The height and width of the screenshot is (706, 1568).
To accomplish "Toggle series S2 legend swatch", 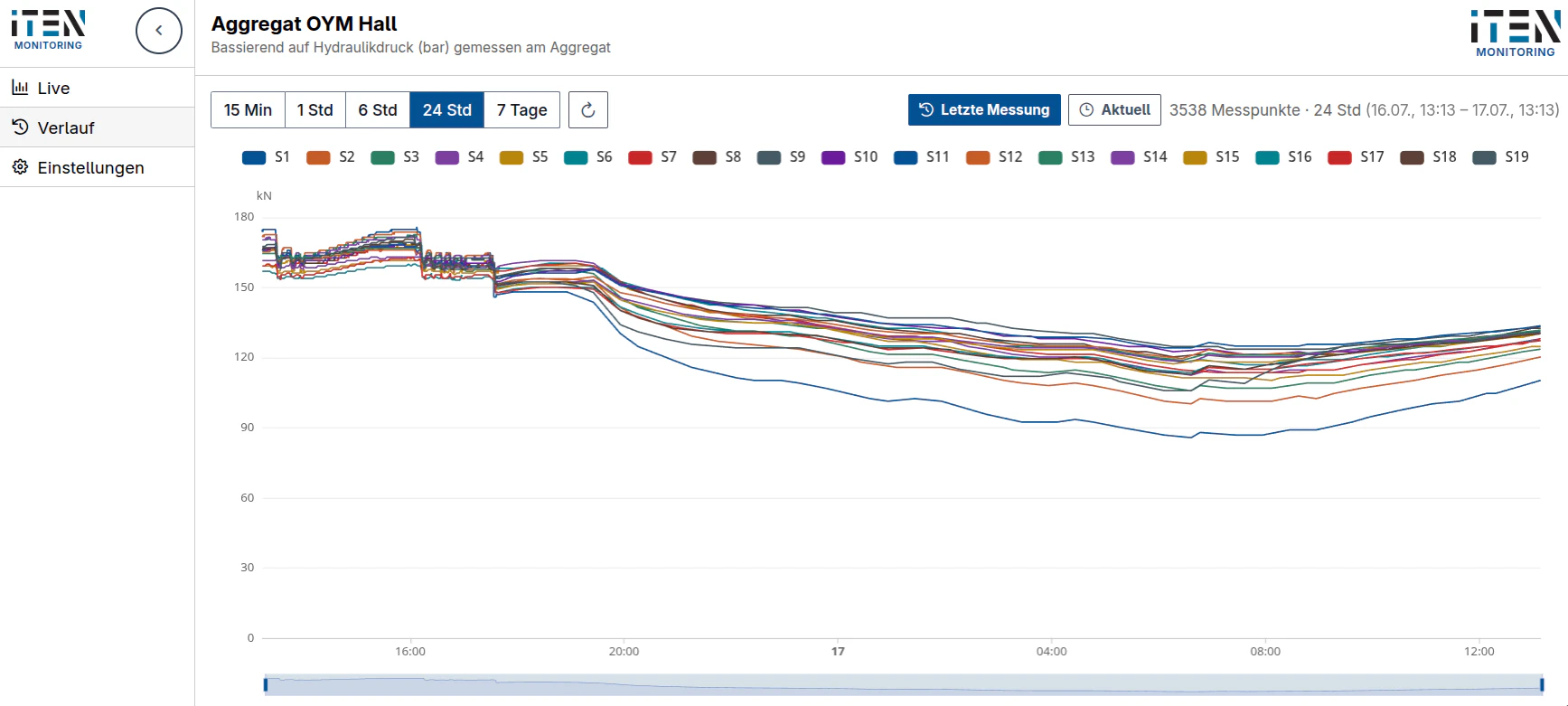I will click(318, 157).
